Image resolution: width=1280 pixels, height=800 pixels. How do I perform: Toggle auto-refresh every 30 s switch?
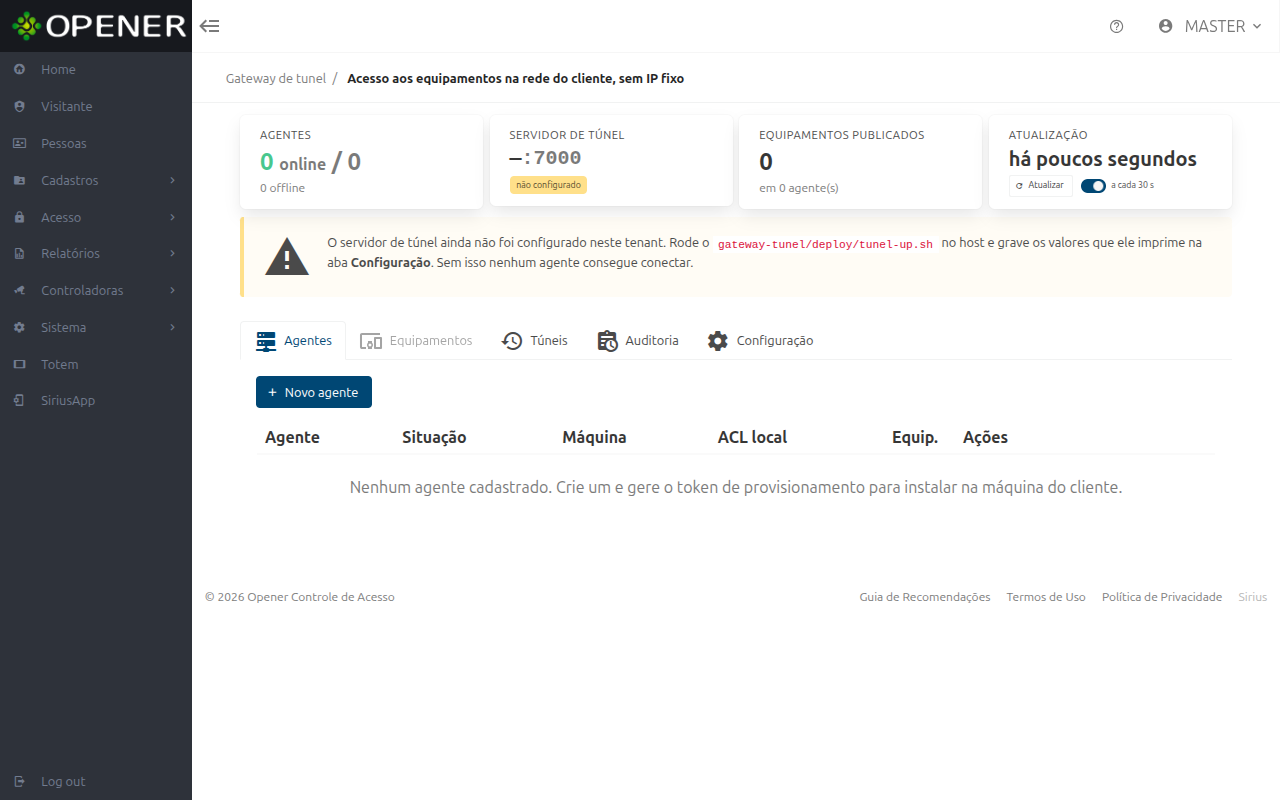pos(1093,185)
